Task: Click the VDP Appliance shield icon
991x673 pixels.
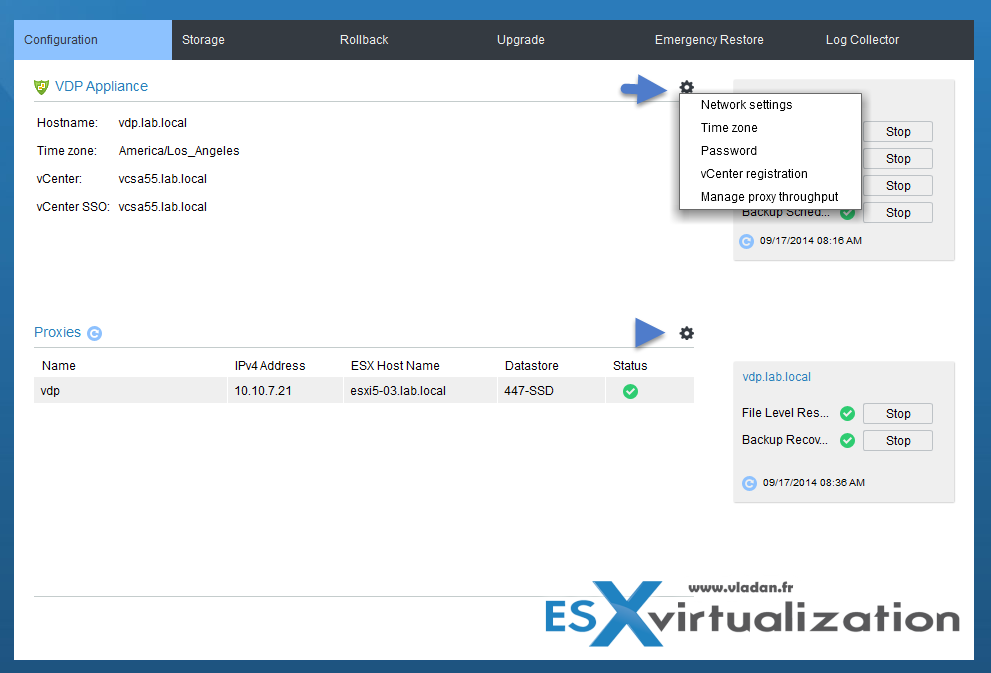Action: click(41, 87)
